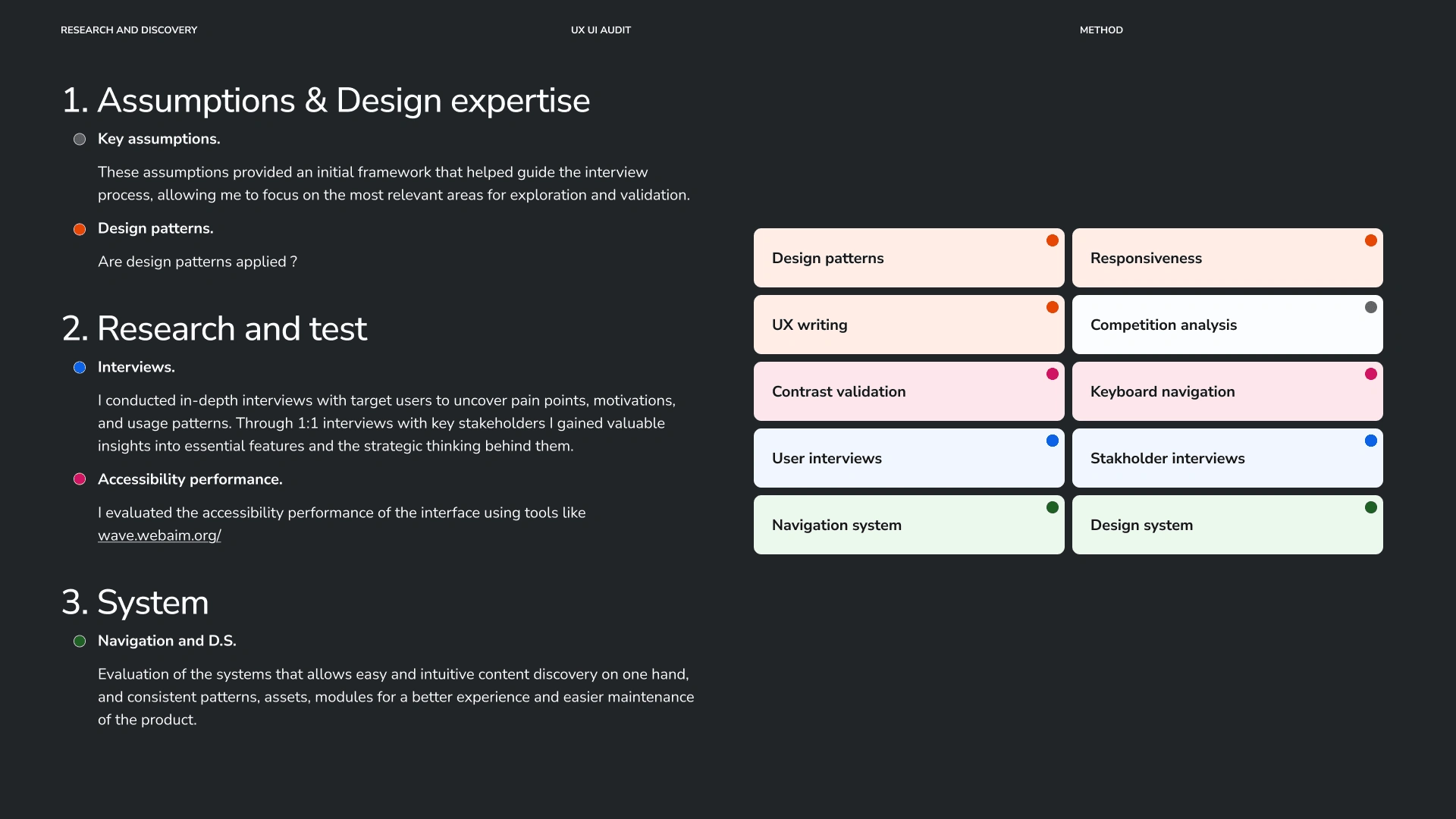Click the orange dot on UX writing card
This screenshot has height=819, width=1456.
1053,307
